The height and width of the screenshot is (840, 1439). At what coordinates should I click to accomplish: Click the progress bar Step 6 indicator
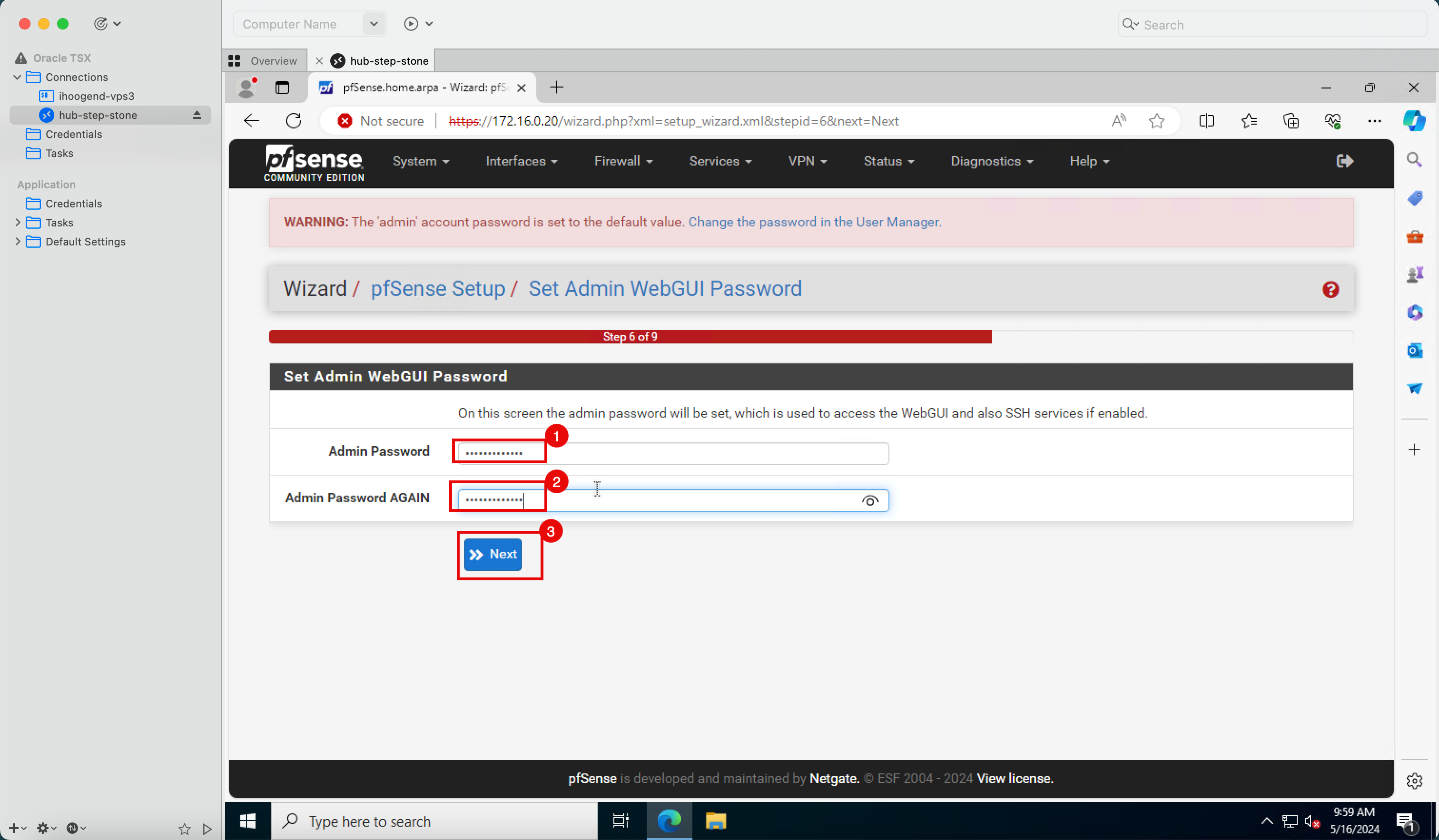click(x=629, y=336)
